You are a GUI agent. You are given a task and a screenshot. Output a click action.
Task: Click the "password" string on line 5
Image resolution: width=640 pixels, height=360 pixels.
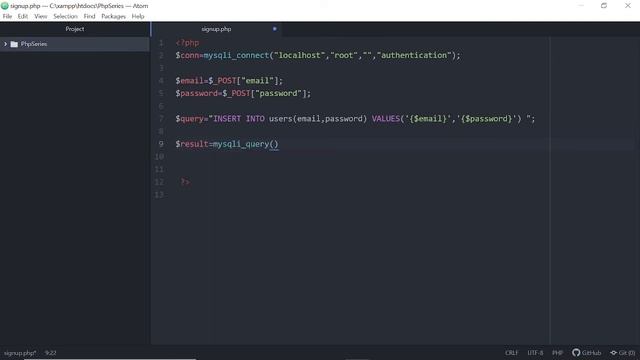coord(278,93)
